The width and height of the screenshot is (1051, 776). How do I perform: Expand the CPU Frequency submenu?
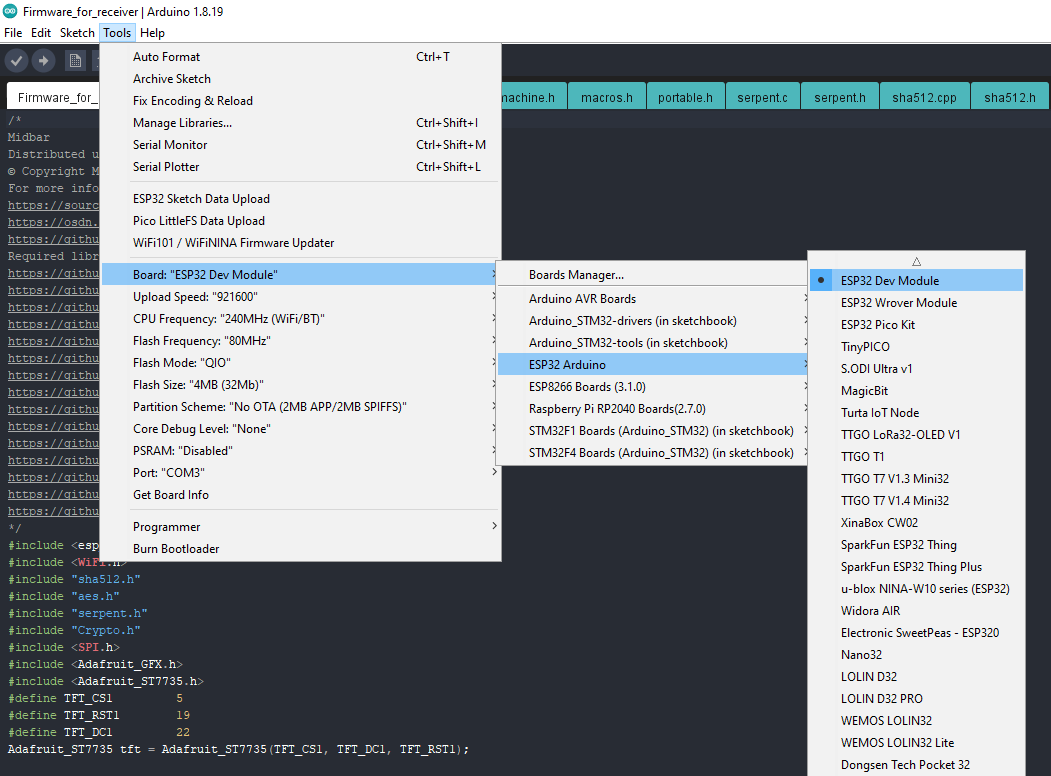[x=301, y=319]
